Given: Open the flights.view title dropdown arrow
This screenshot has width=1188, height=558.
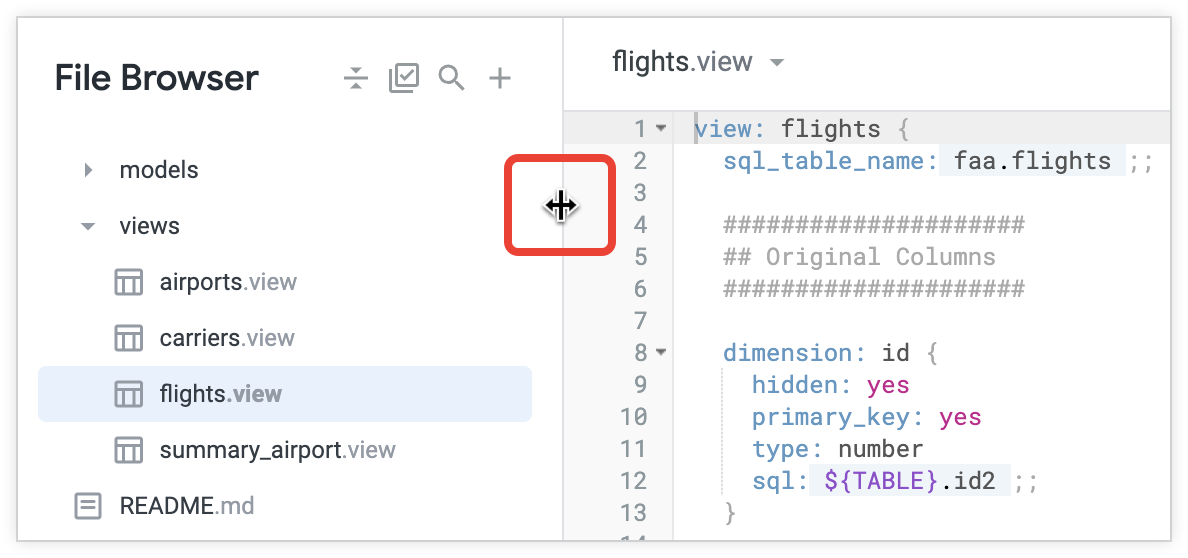Looking at the screenshot, I should tap(777, 63).
